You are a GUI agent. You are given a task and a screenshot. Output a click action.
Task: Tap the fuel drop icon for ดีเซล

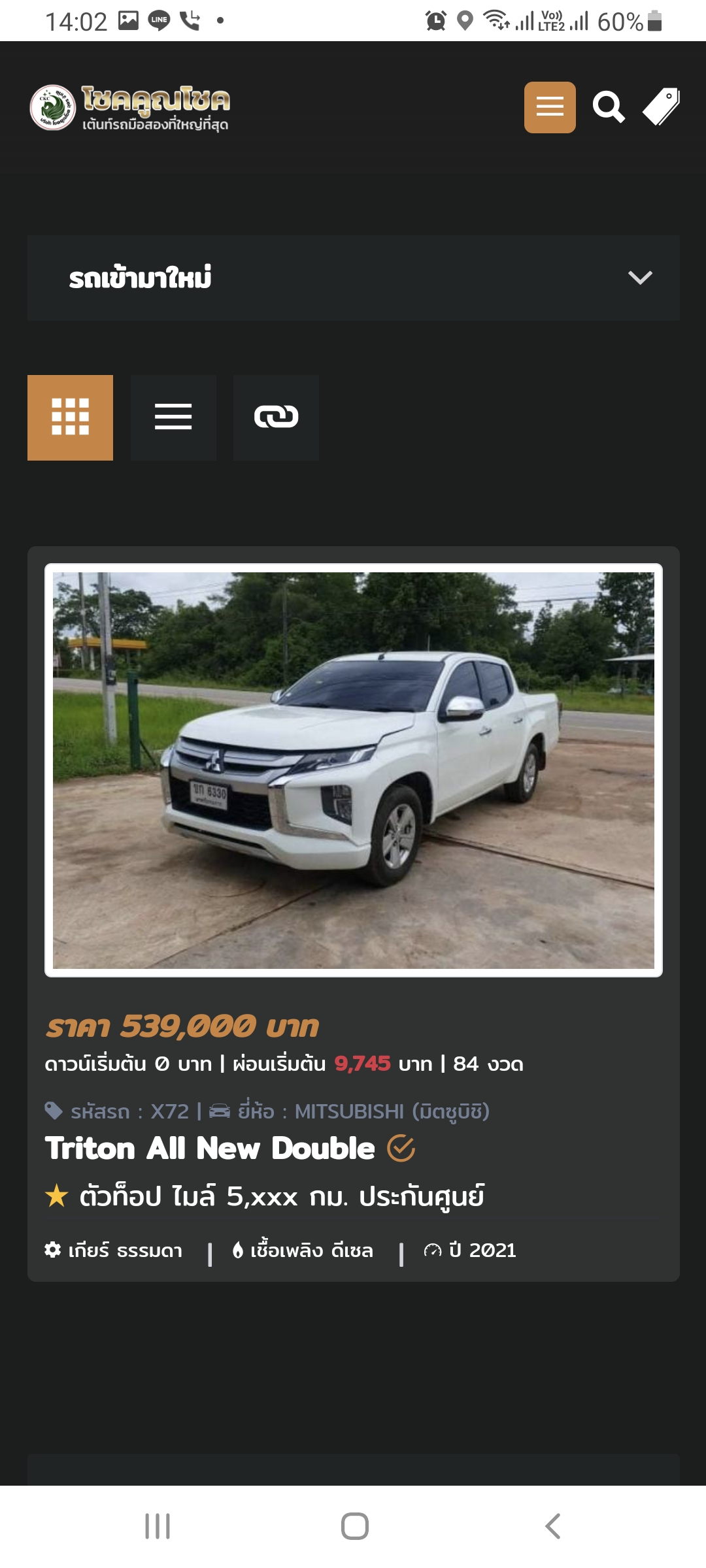pos(238,1250)
